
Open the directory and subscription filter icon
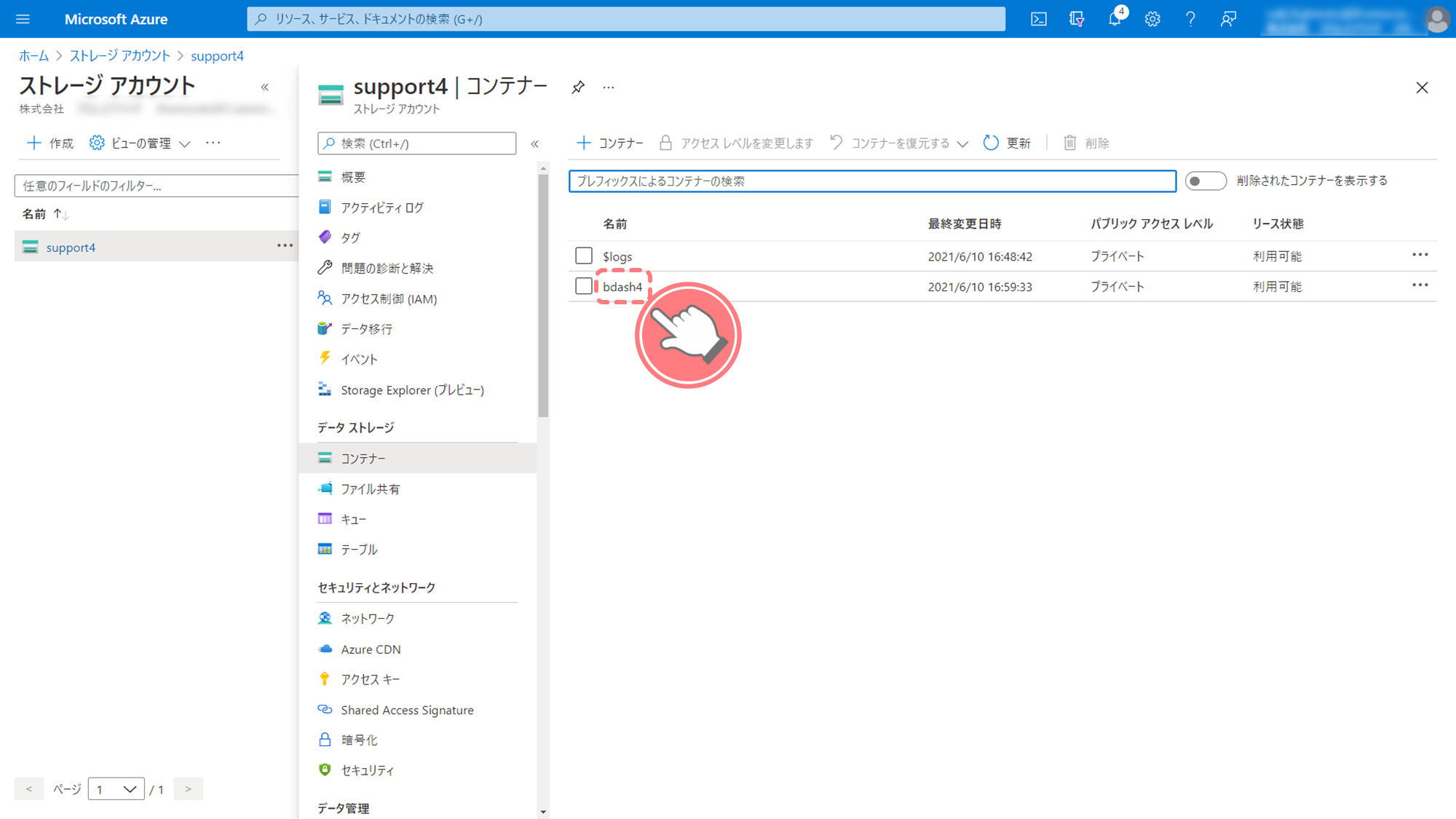1077,19
